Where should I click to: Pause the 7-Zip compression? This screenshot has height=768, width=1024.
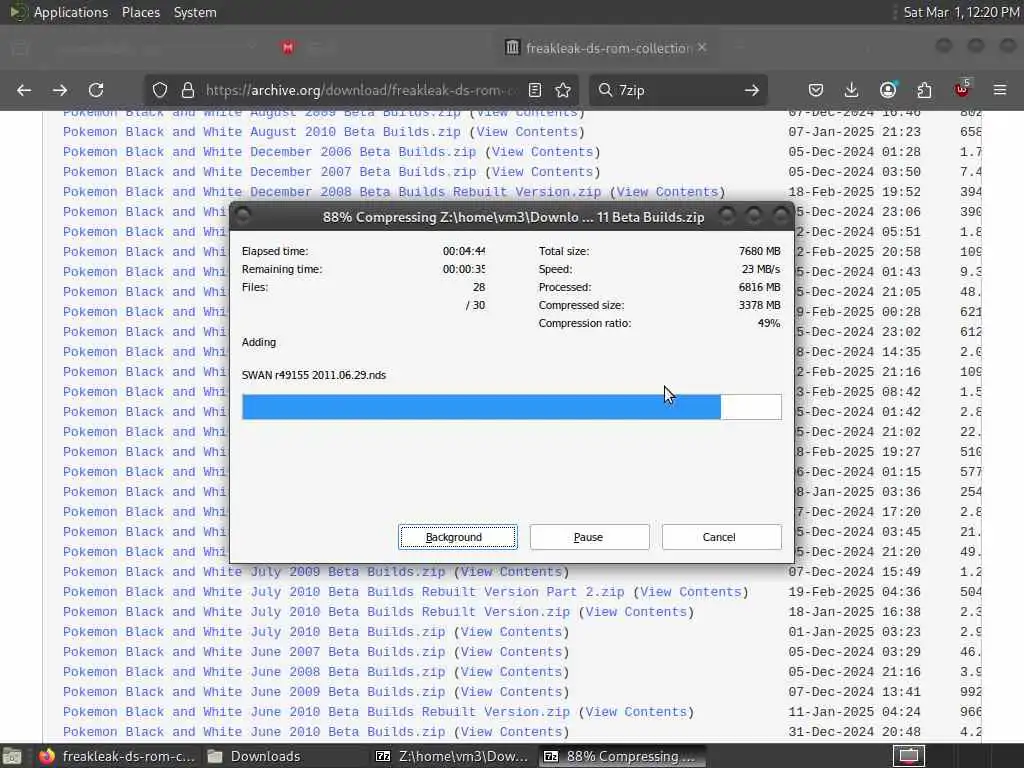589,537
